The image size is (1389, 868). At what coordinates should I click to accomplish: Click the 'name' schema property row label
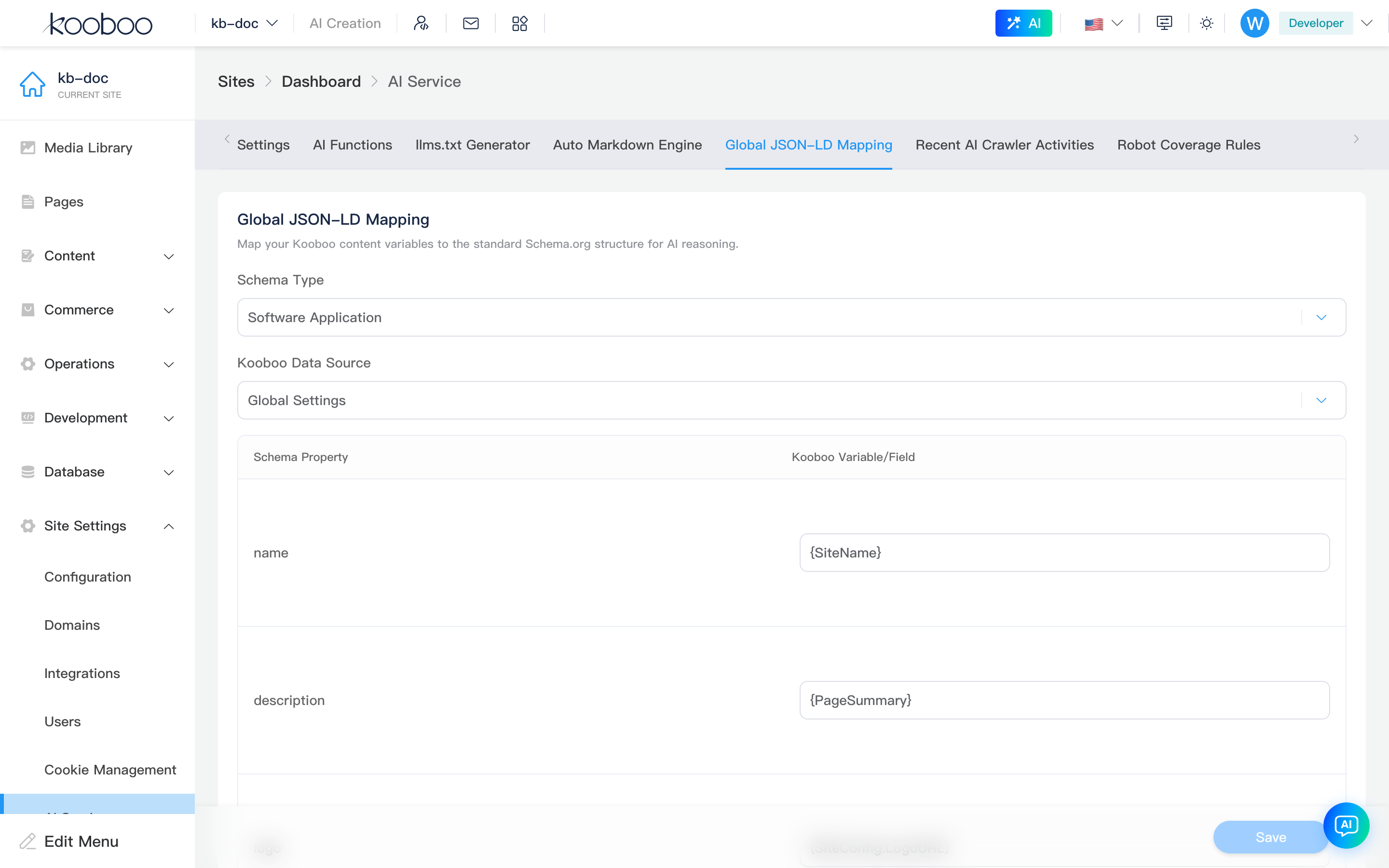[x=271, y=553]
